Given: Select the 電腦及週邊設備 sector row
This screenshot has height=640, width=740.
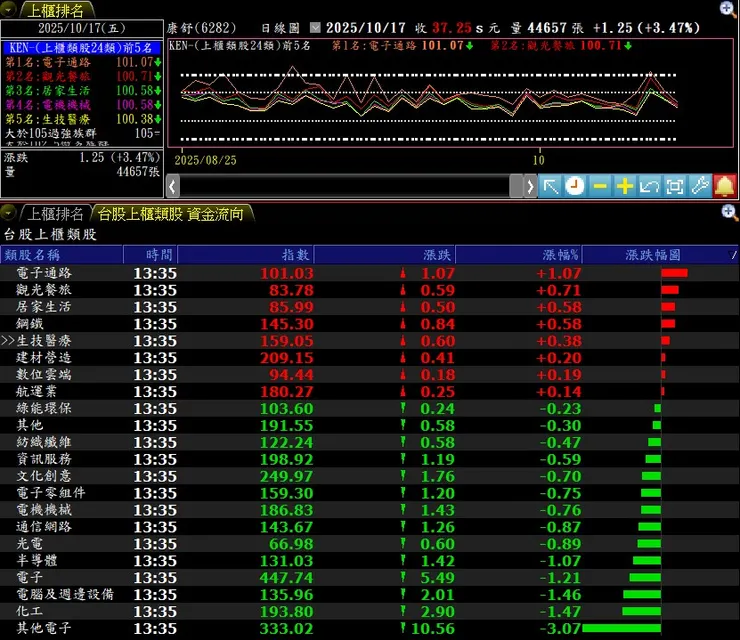Looking at the screenshot, I should point(370,595).
